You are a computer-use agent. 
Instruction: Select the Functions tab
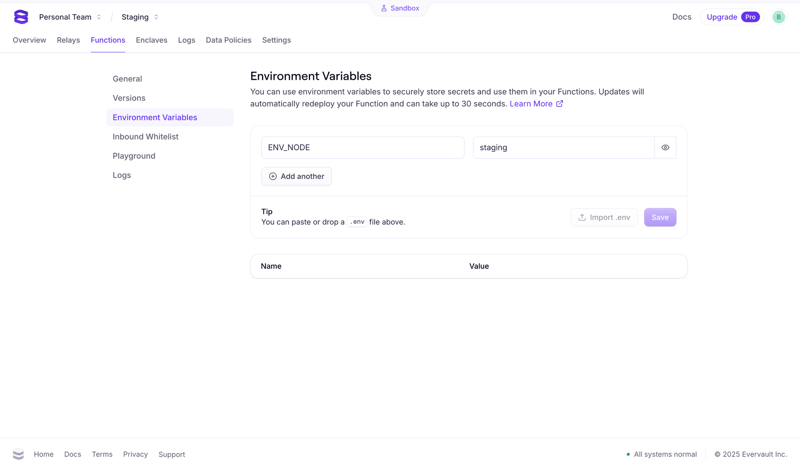coord(108,40)
